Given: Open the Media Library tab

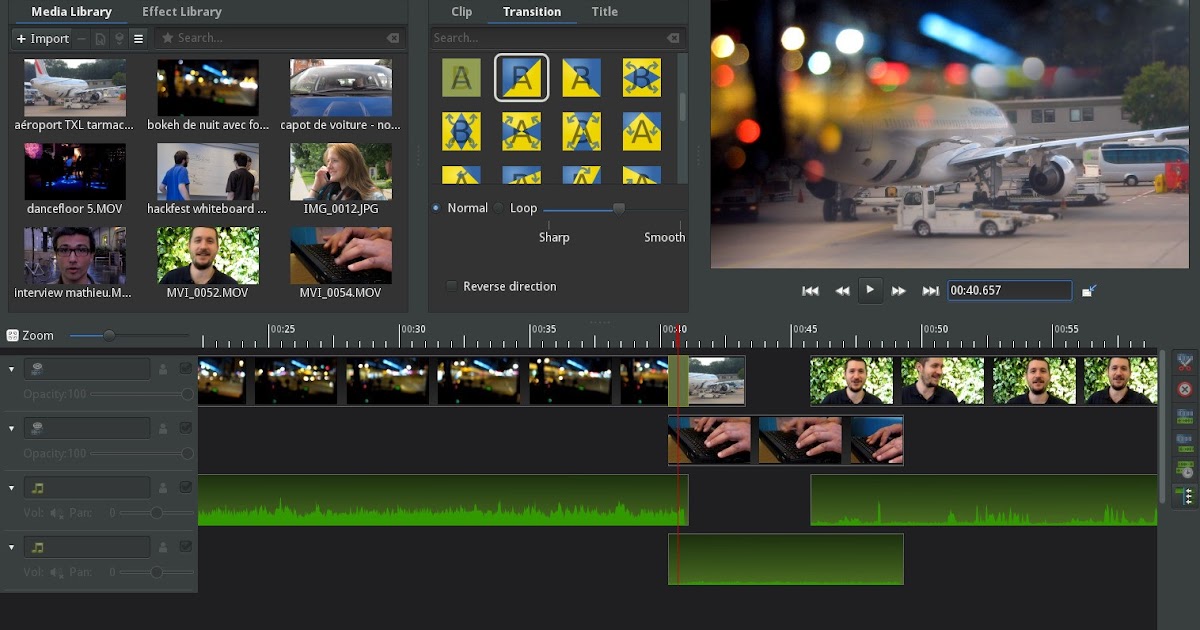Looking at the screenshot, I should 71,12.
